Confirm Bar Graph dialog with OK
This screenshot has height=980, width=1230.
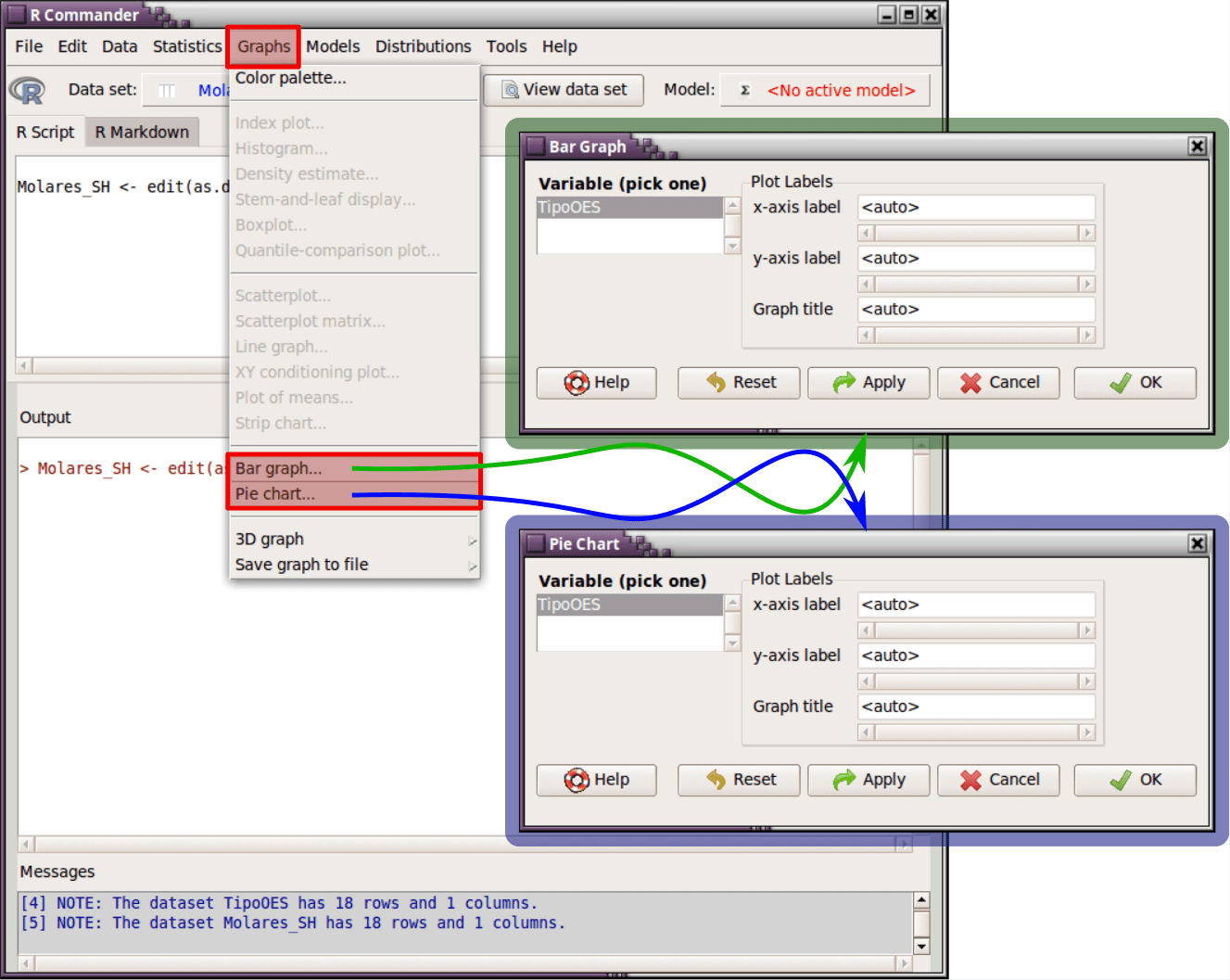(x=1135, y=383)
